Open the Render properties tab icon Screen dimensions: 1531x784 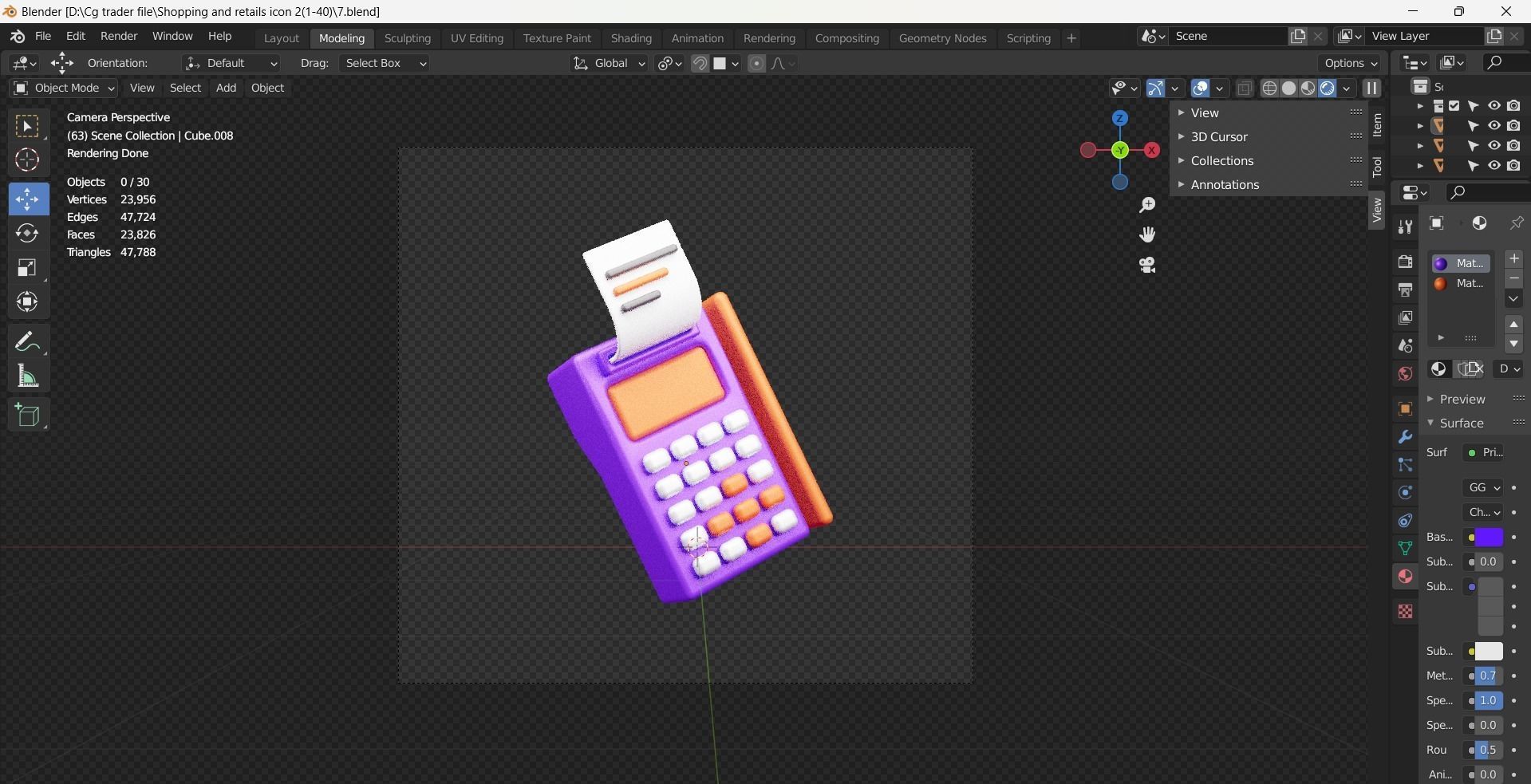[x=1405, y=262]
